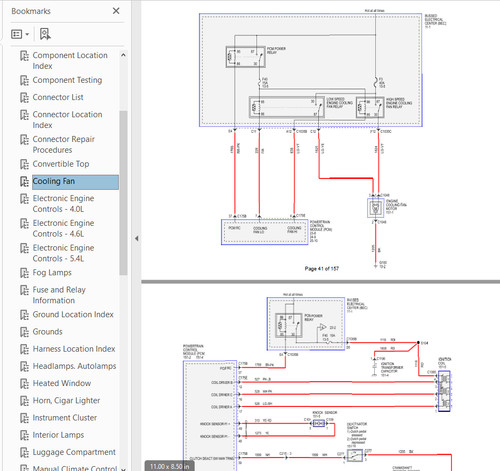500x471 pixels.
Task: Jump to the Instrument Cluster bookmark
Action: pos(65,418)
